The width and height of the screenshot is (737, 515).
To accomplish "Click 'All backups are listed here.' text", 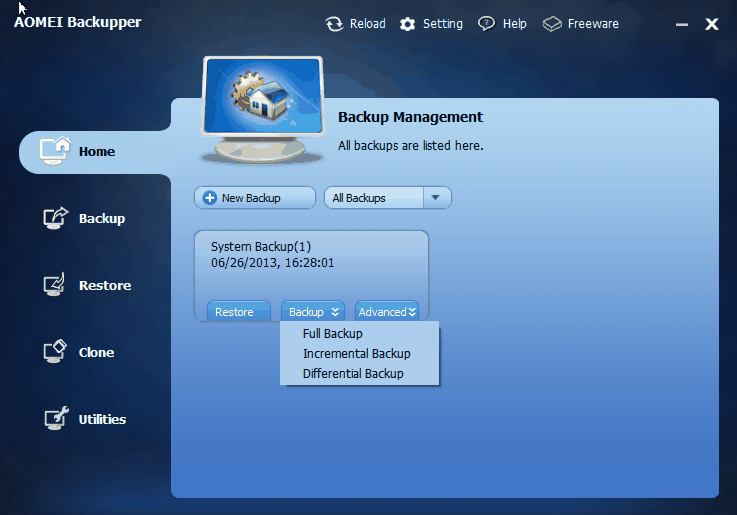I will pos(410,146).
